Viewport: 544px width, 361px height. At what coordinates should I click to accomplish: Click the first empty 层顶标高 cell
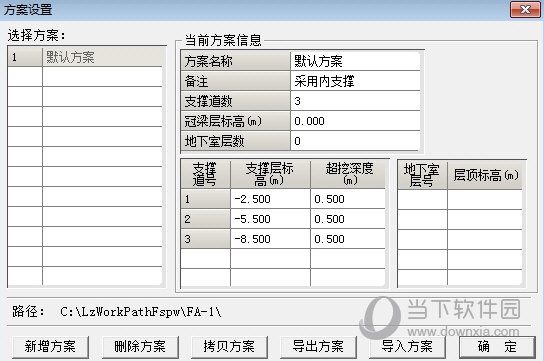[x=485, y=200]
